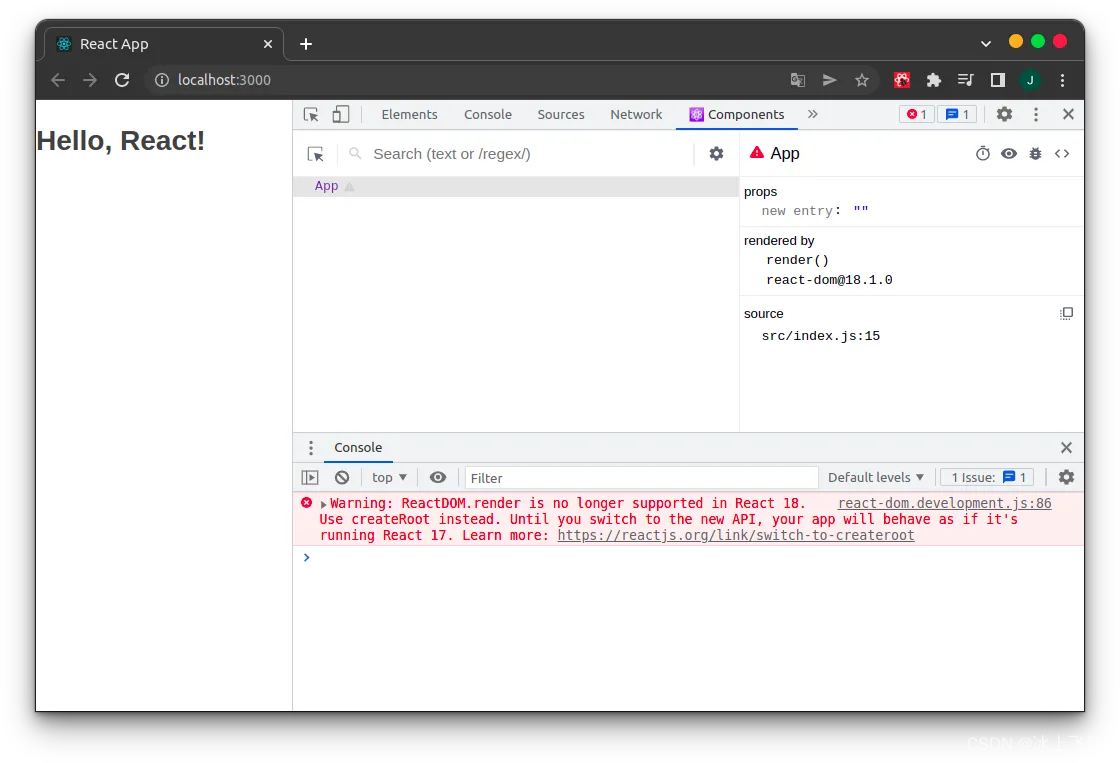This screenshot has height=763, width=1120.
Task: Open the J profile avatar
Action: click(x=1030, y=80)
